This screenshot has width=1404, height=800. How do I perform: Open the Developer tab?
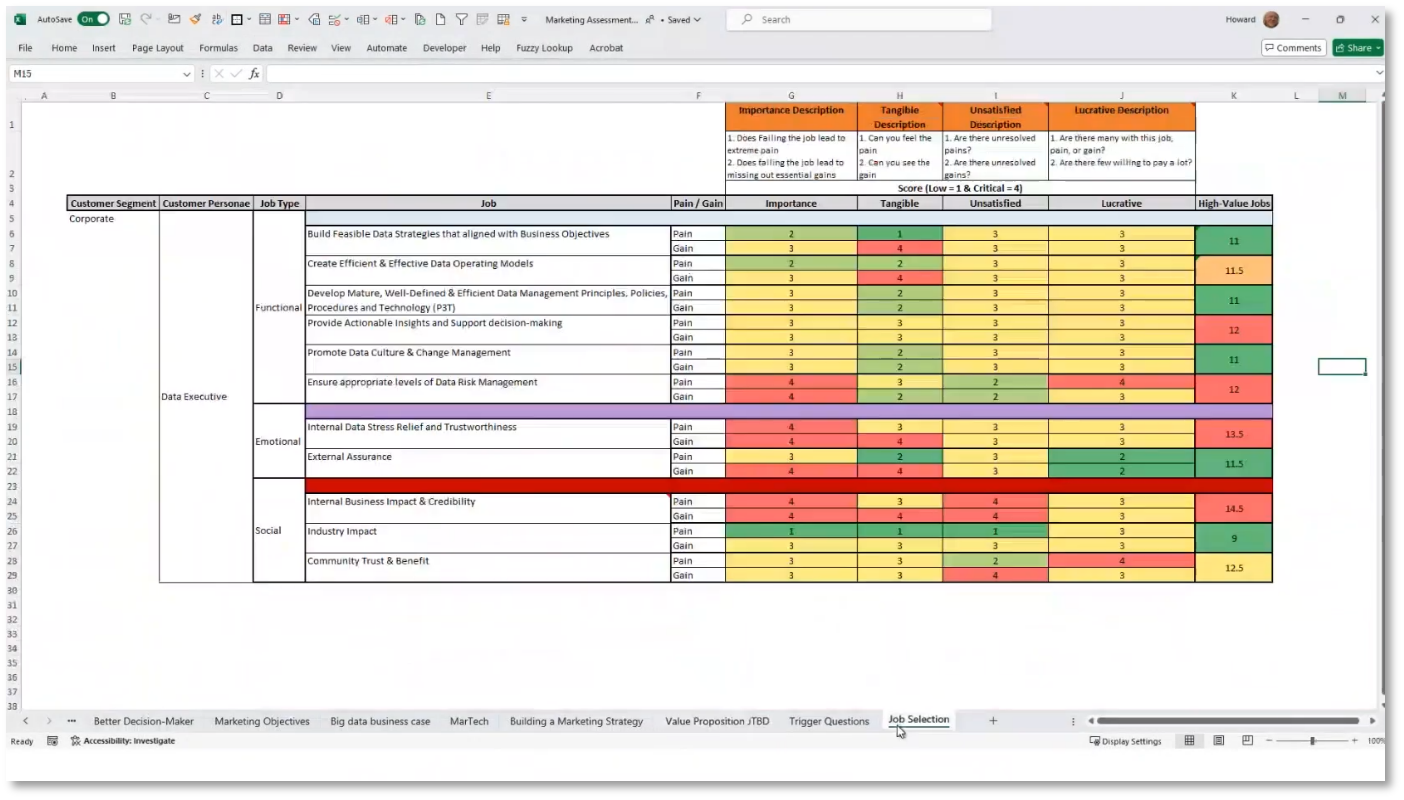tap(444, 48)
